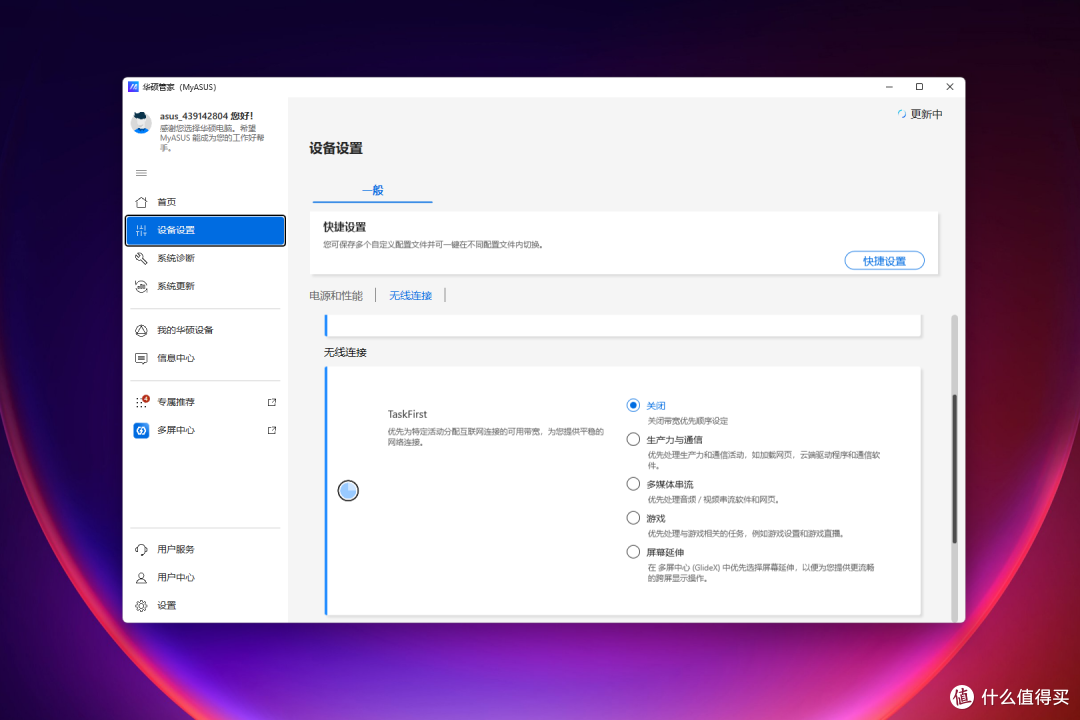Open 用户中心 page
Image resolution: width=1080 pixels, height=720 pixels.
point(205,577)
